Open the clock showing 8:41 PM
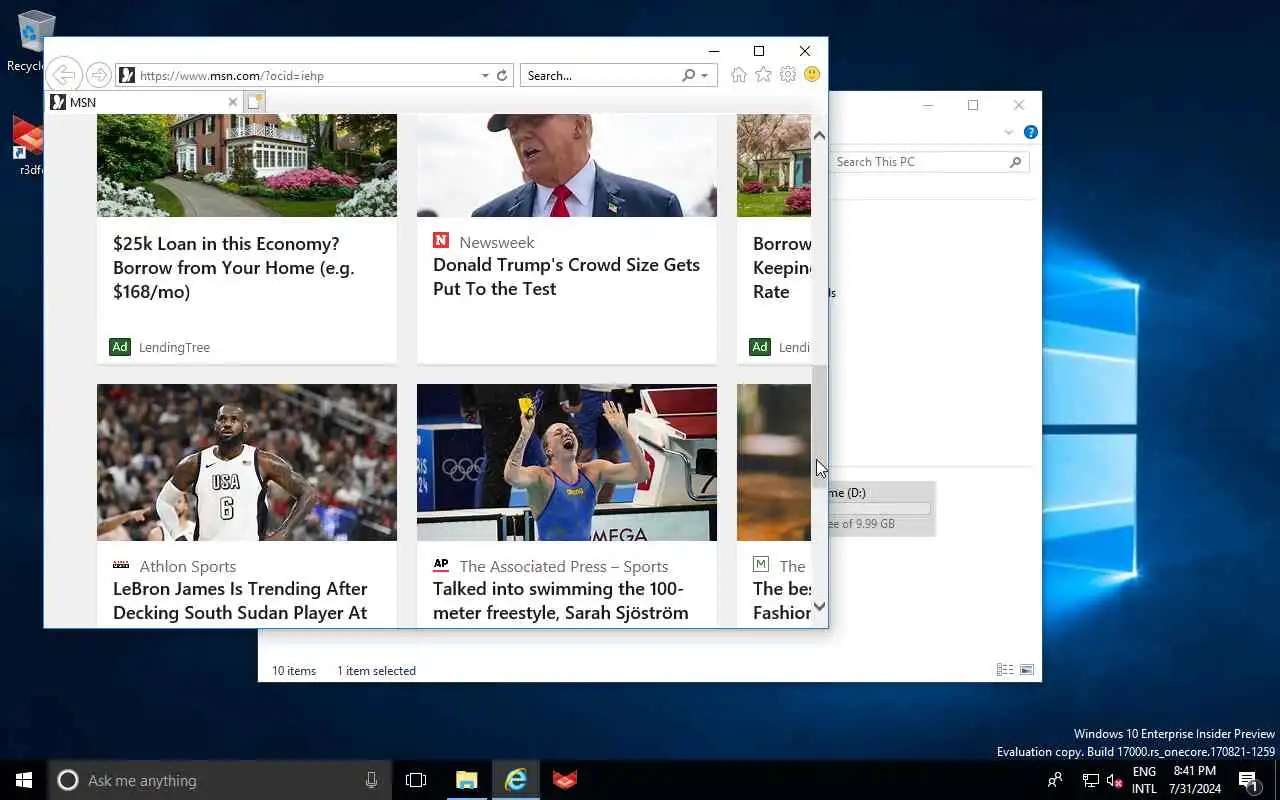Viewport: 1280px width, 800px height. pos(1194,780)
